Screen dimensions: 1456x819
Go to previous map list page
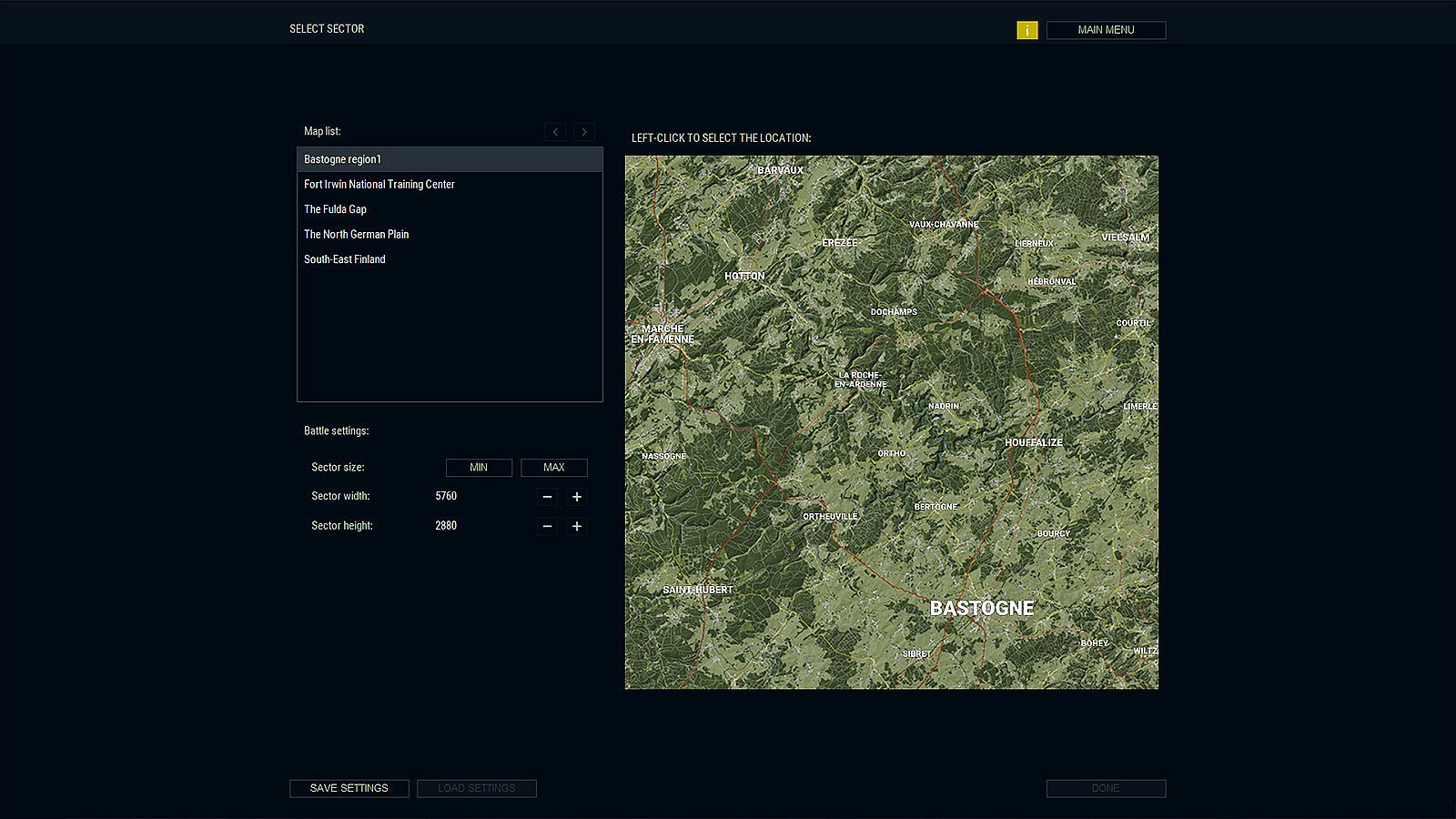click(555, 132)
